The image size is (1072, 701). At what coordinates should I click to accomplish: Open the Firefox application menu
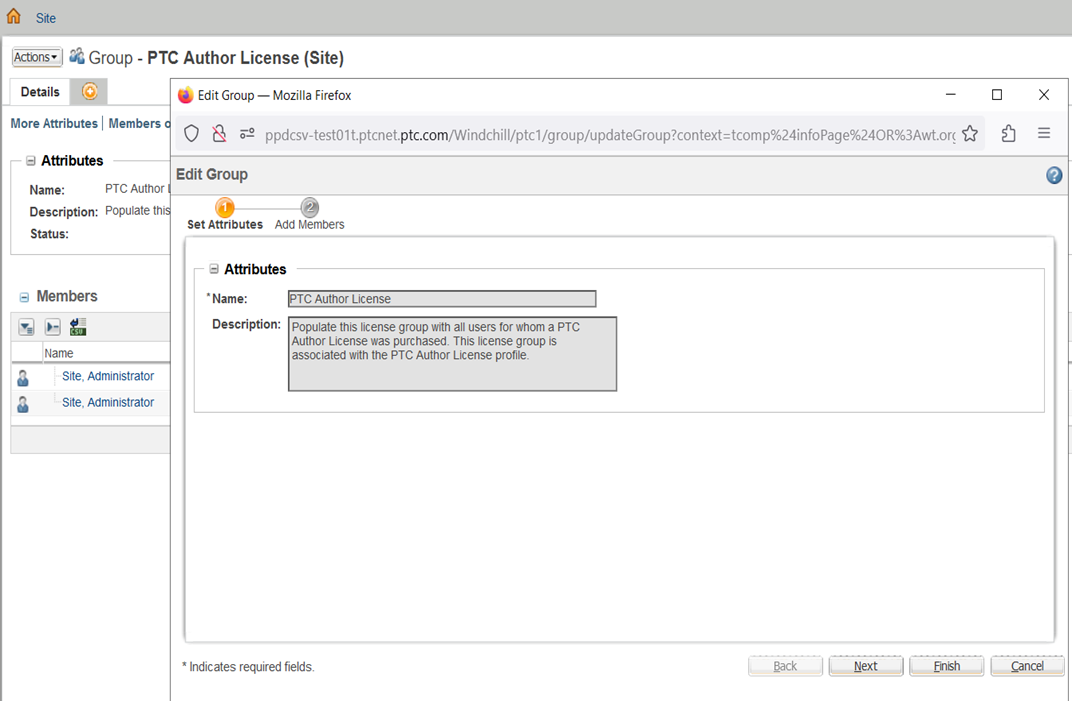click(x=1044, y=133)
